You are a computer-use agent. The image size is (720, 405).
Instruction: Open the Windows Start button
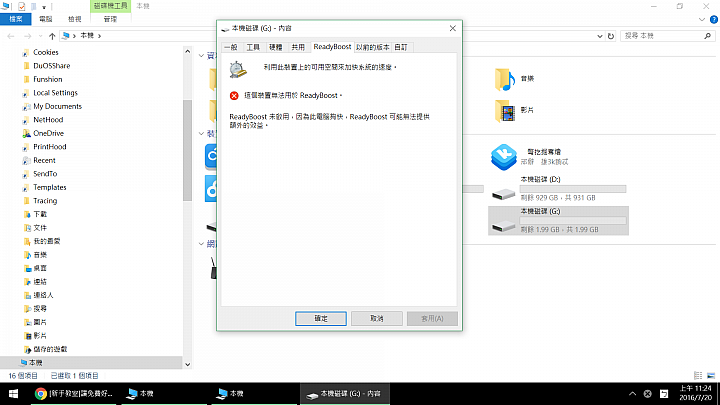[x=13, y=394]
